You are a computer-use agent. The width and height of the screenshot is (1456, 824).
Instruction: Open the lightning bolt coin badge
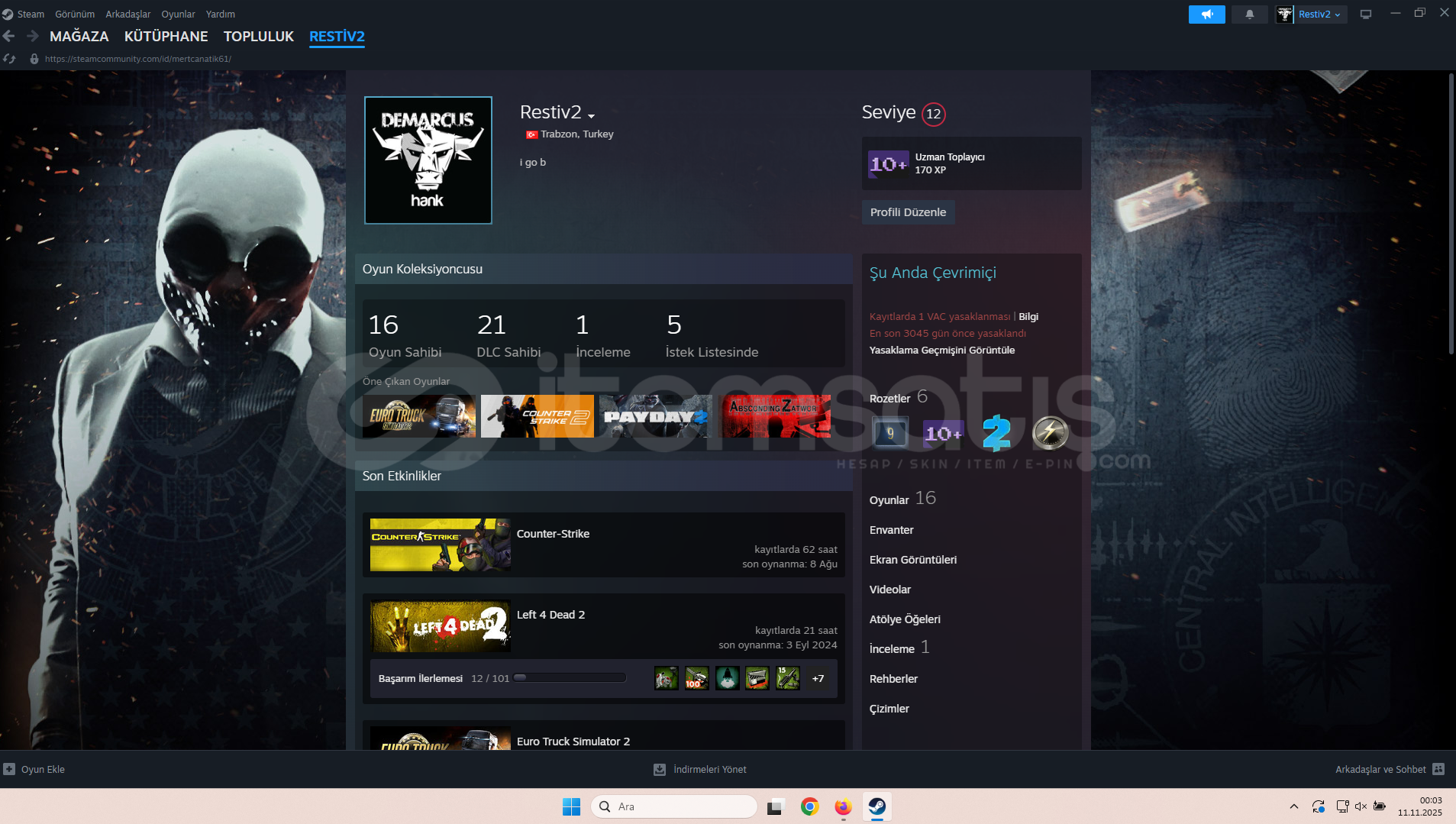click(x=1051, y=433)
